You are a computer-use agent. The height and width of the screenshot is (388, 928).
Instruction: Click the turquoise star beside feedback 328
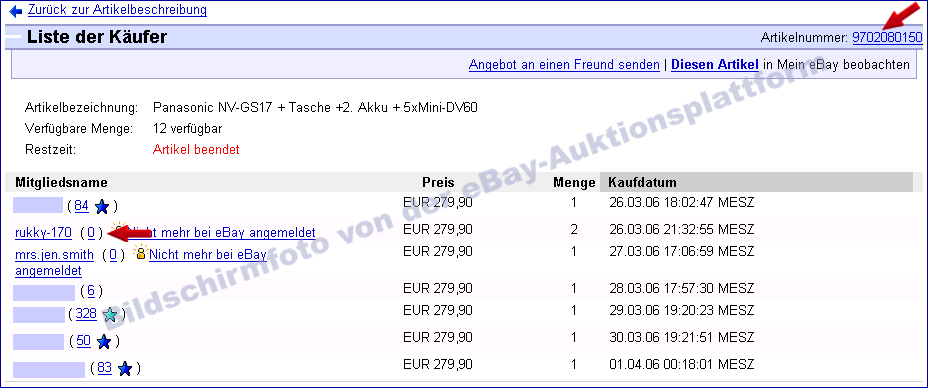[x=109, y=315]
